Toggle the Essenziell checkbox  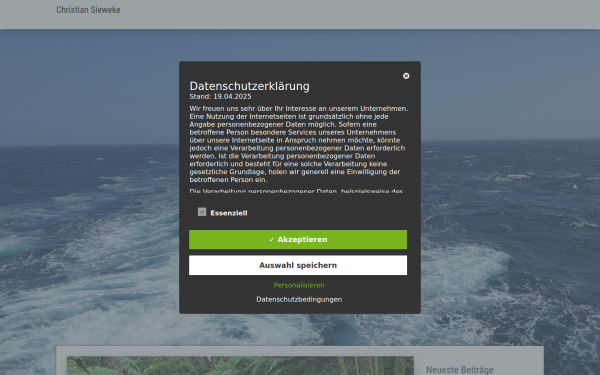pos(202,212)
